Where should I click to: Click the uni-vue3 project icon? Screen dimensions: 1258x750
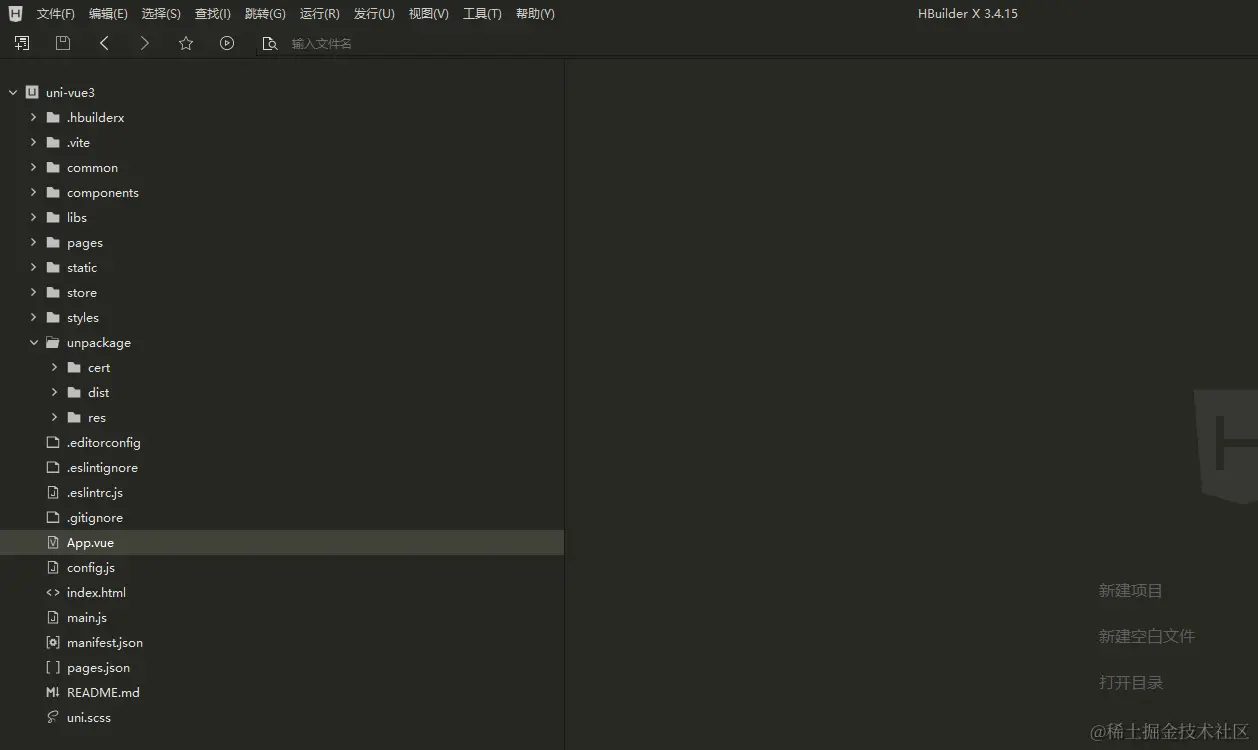(x=32, y=92)
